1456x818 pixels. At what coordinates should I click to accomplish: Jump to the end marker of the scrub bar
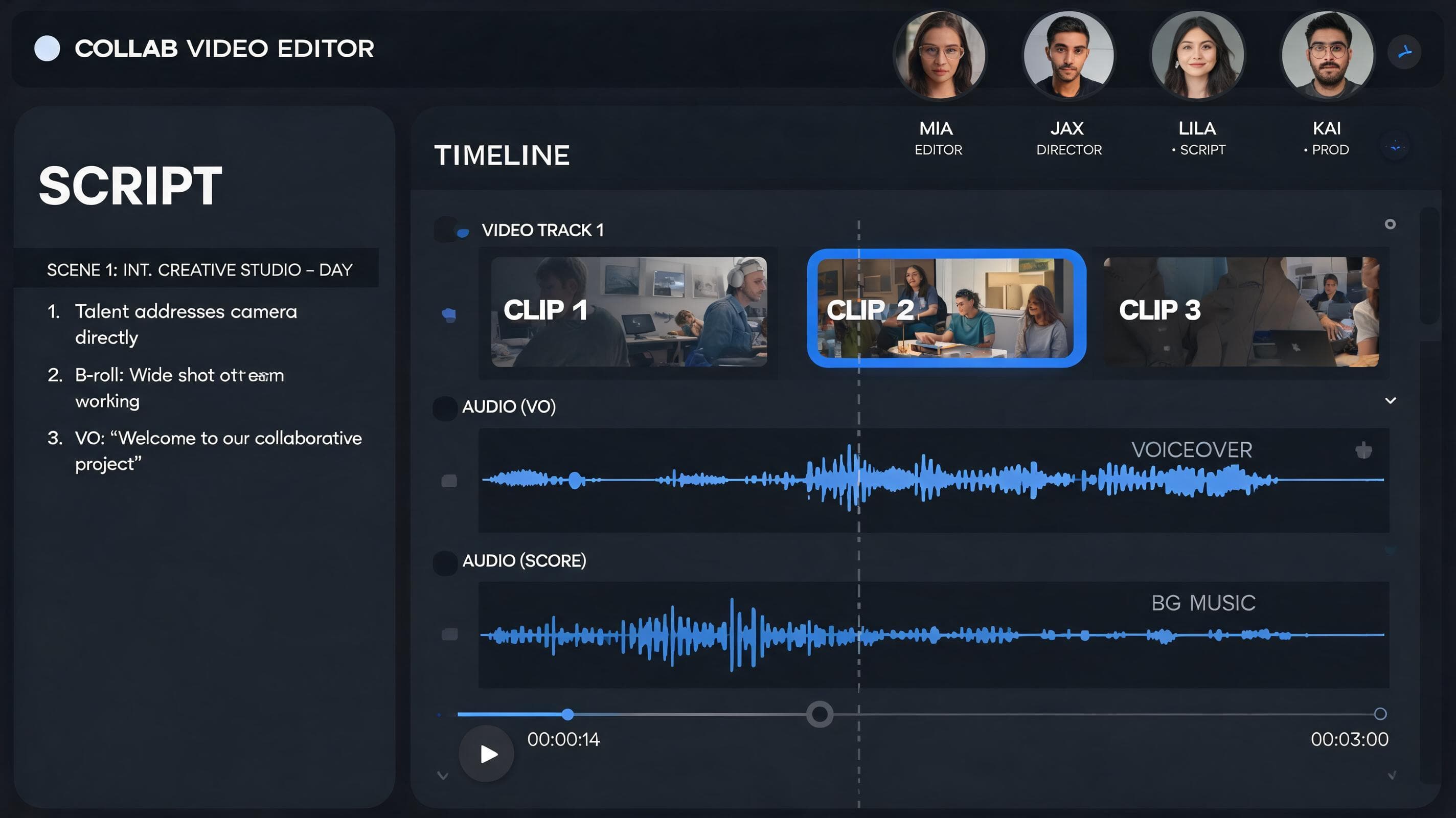click(1380, 714)
